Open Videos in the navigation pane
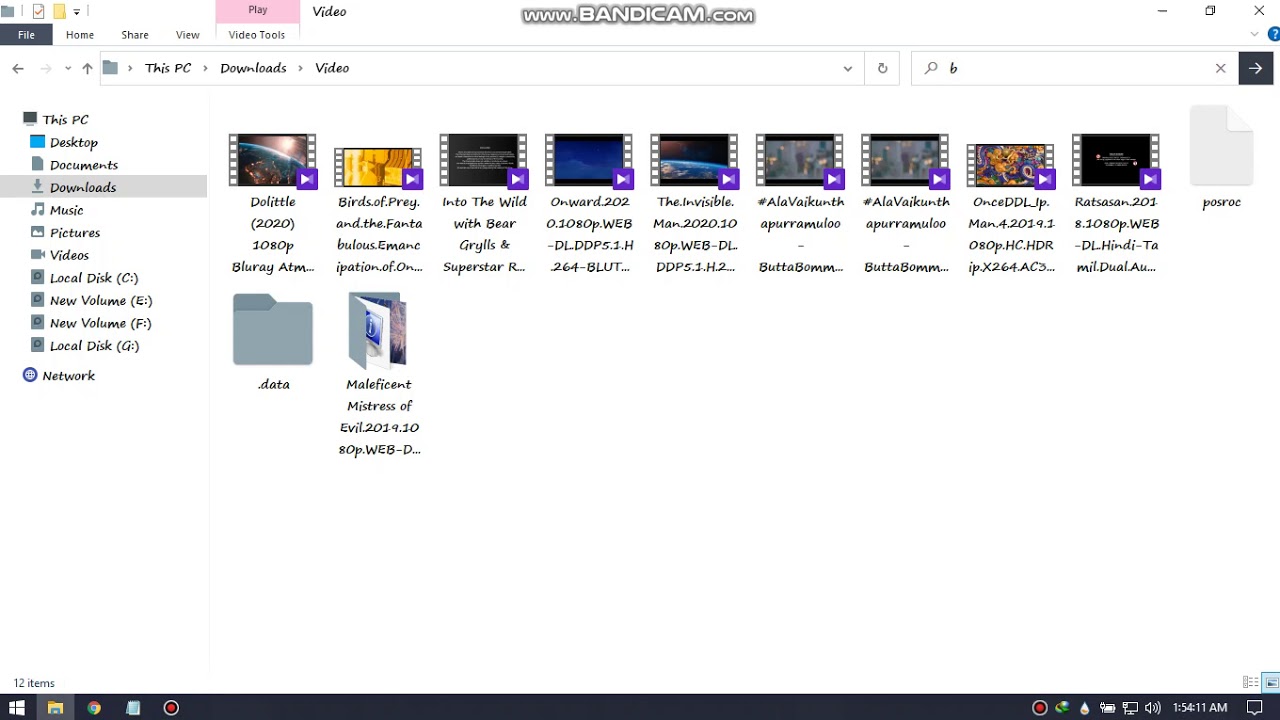1280x720 pixels. coord(69,255)
